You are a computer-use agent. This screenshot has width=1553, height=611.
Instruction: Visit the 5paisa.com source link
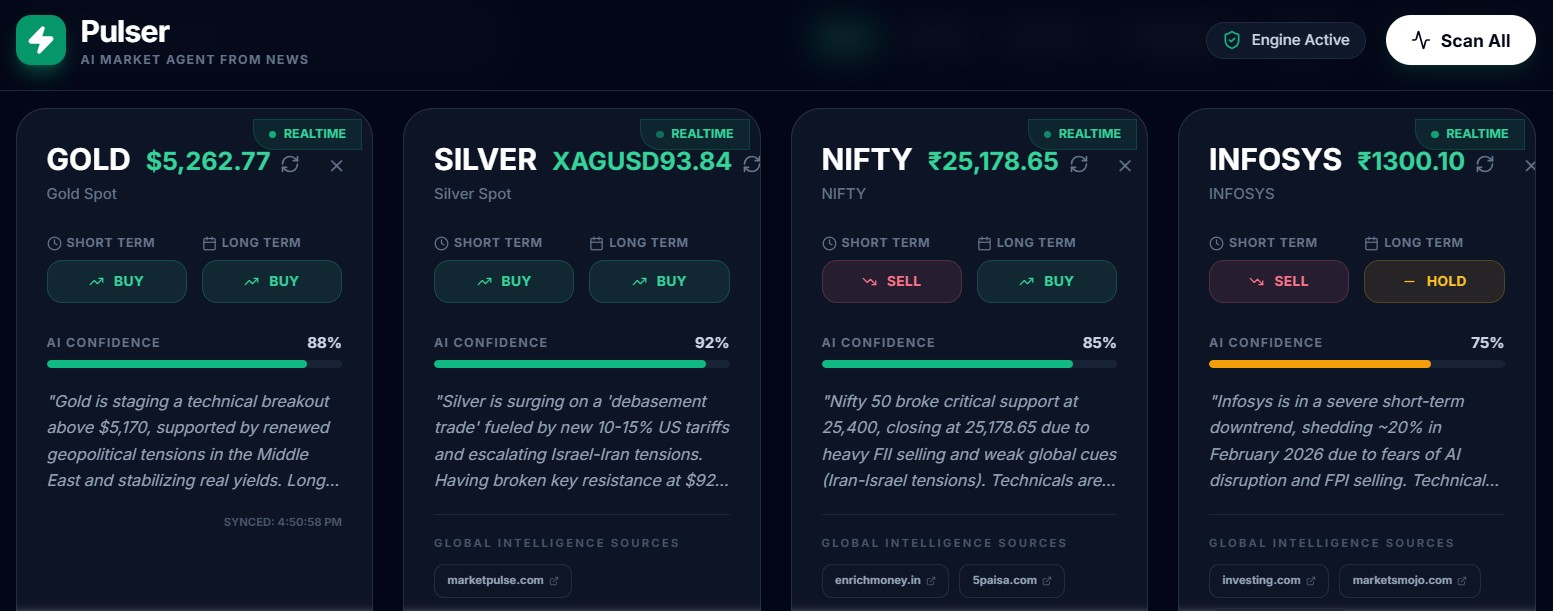1011,580
